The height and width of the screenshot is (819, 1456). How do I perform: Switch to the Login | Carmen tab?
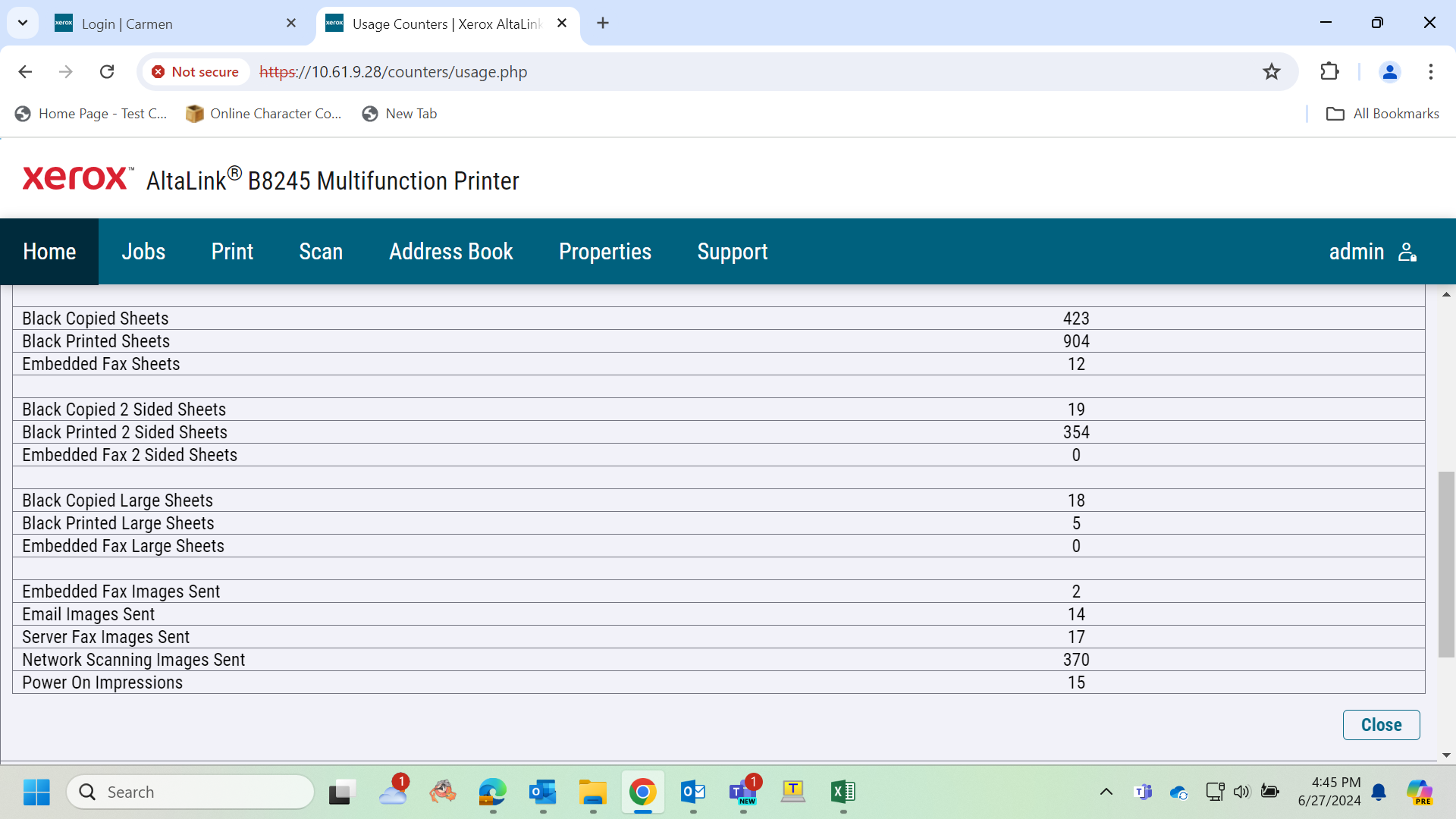pos(175,24)
